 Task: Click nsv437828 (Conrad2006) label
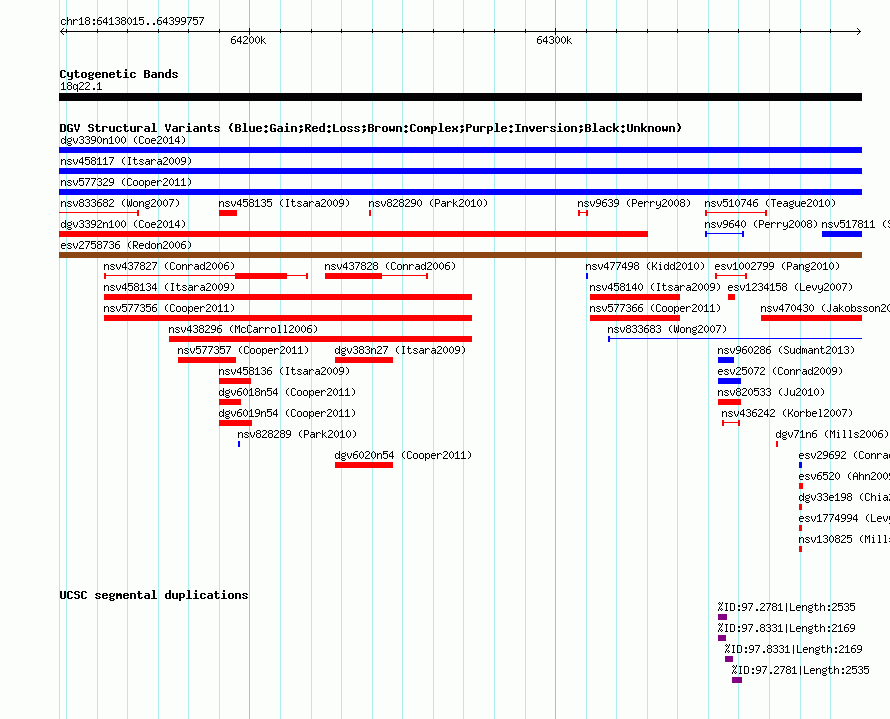(x=390, y=266)
